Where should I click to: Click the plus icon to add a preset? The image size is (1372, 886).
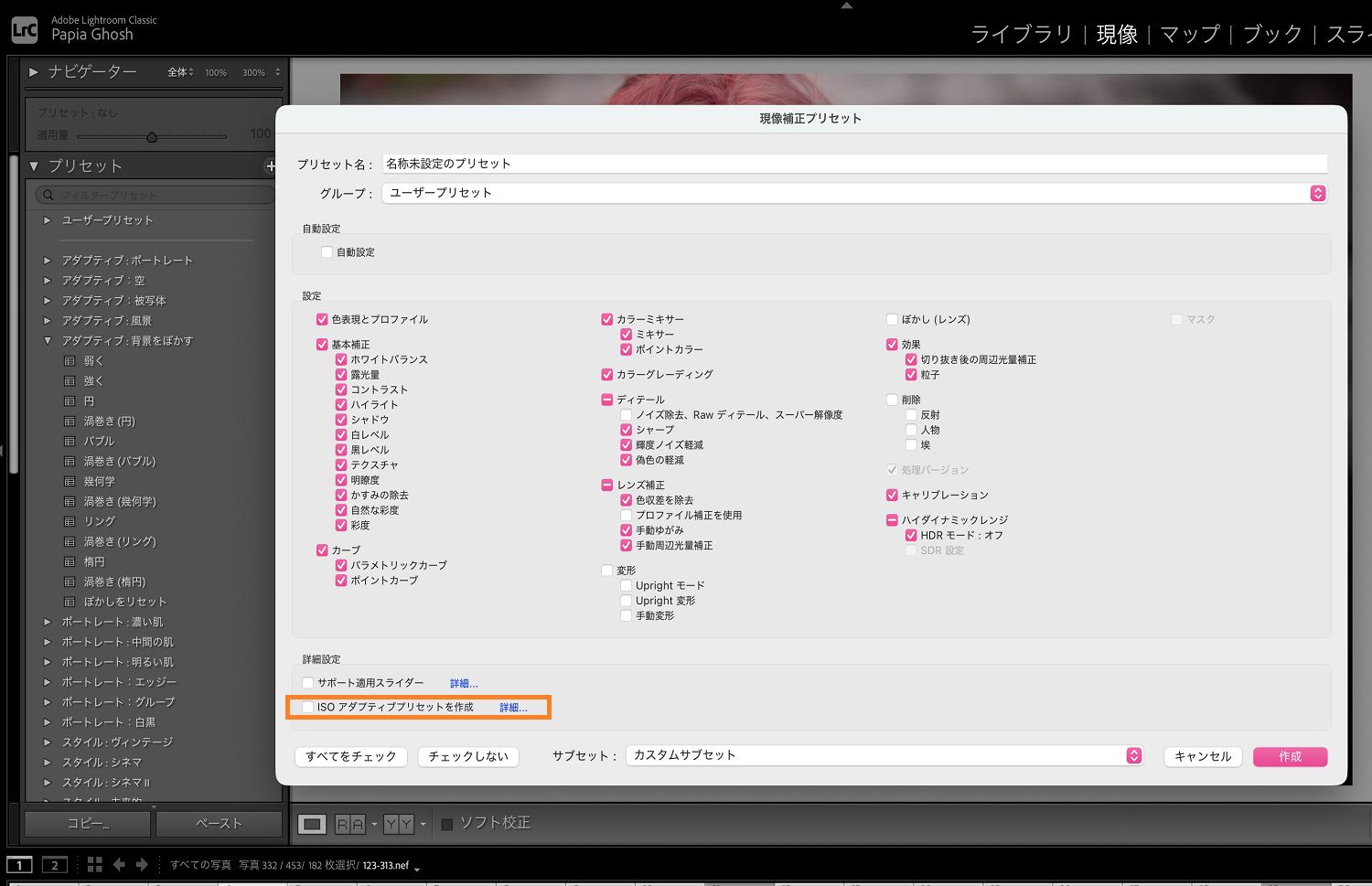(271, 165)
